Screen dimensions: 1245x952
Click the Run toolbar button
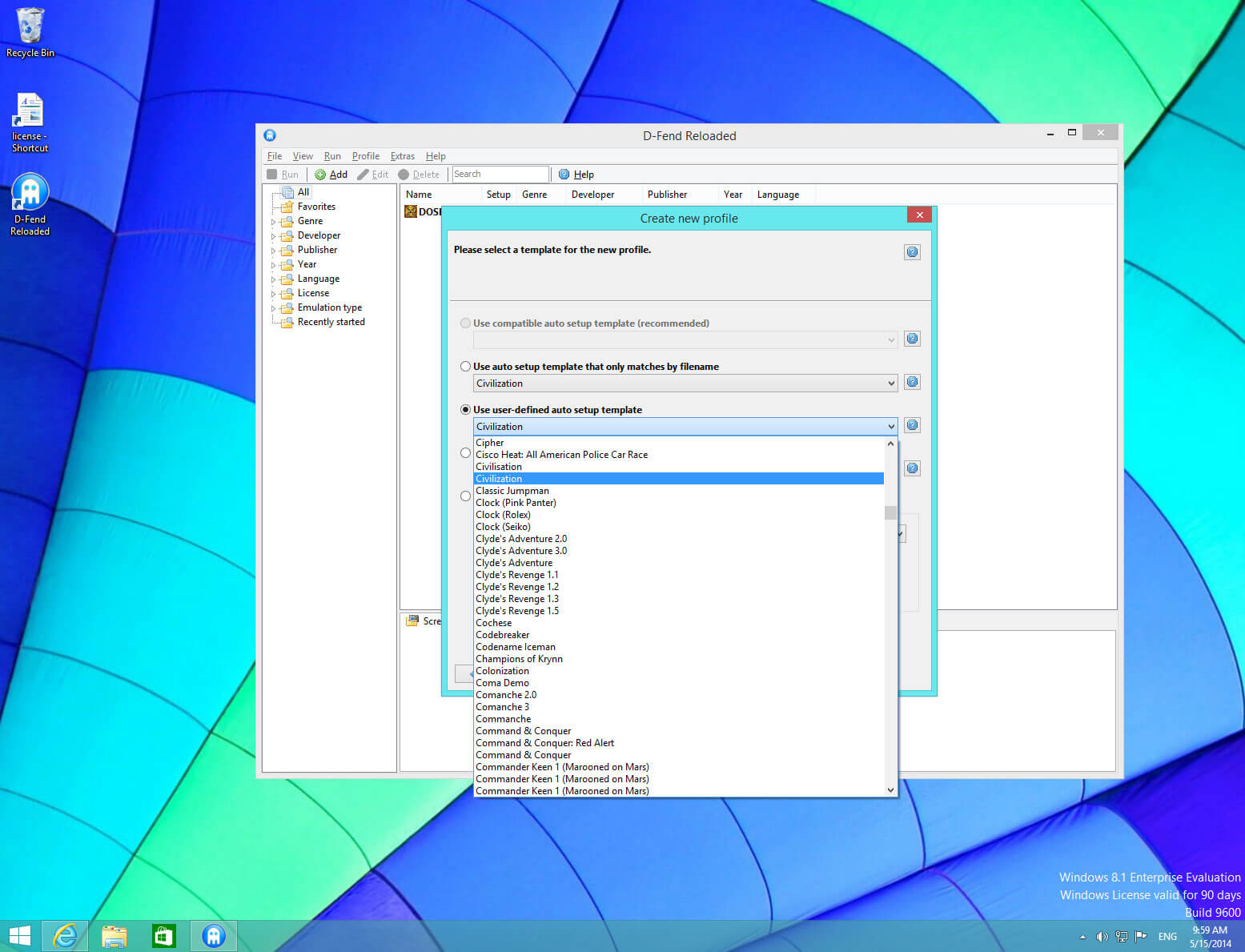click(283, 175)
